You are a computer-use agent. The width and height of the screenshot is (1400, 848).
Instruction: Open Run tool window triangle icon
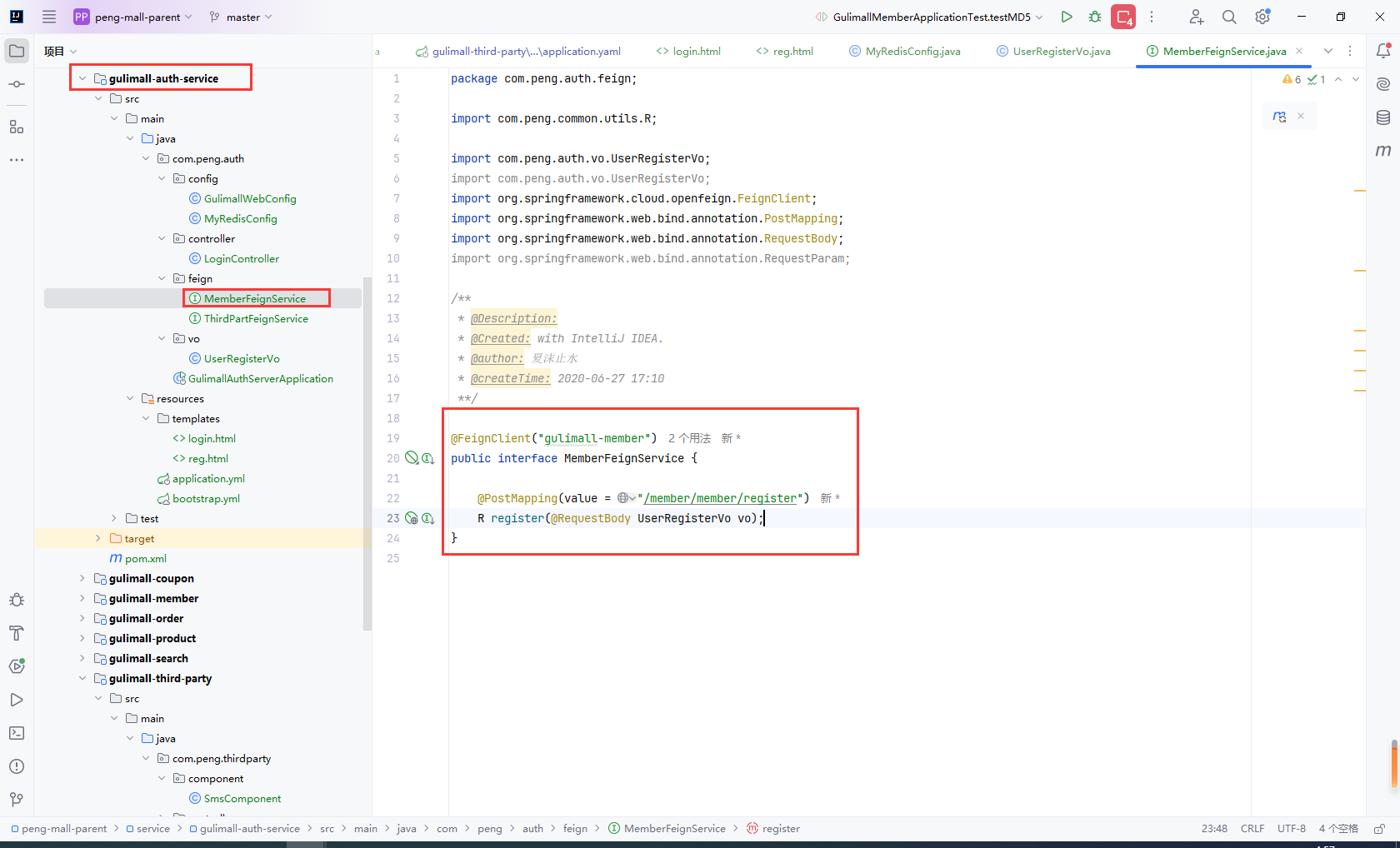click(17, 700)
